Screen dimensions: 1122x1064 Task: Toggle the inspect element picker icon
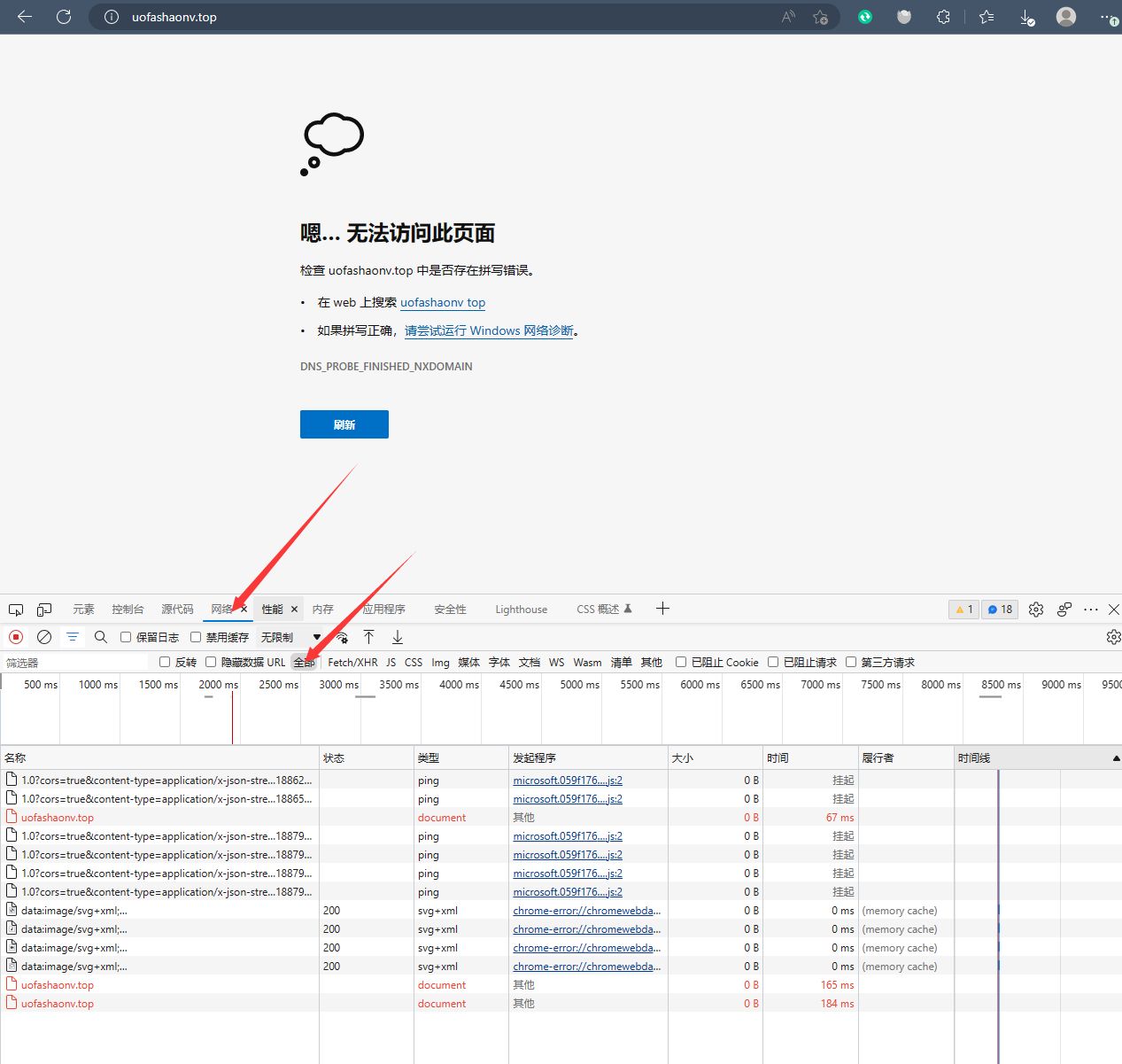(16, 610)
